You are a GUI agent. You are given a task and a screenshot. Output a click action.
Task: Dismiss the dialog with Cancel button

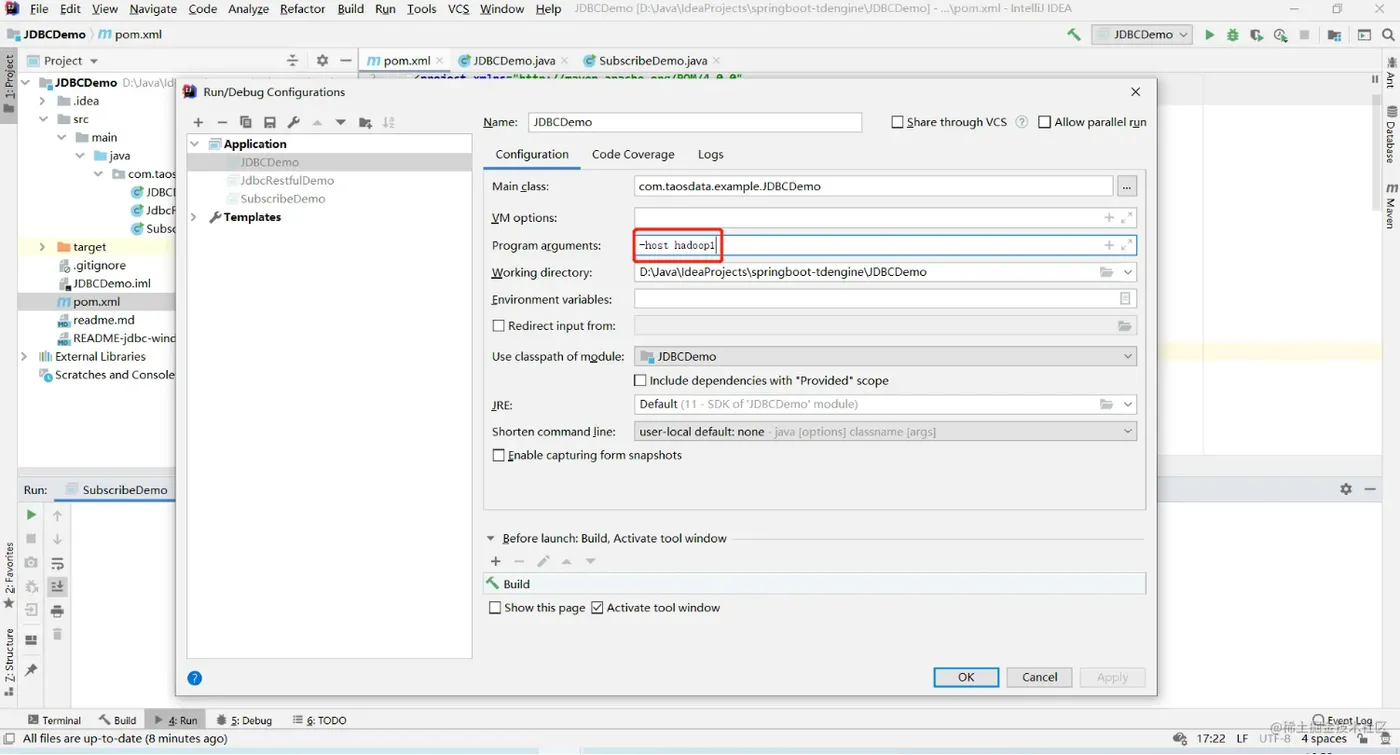(1040, 677)
